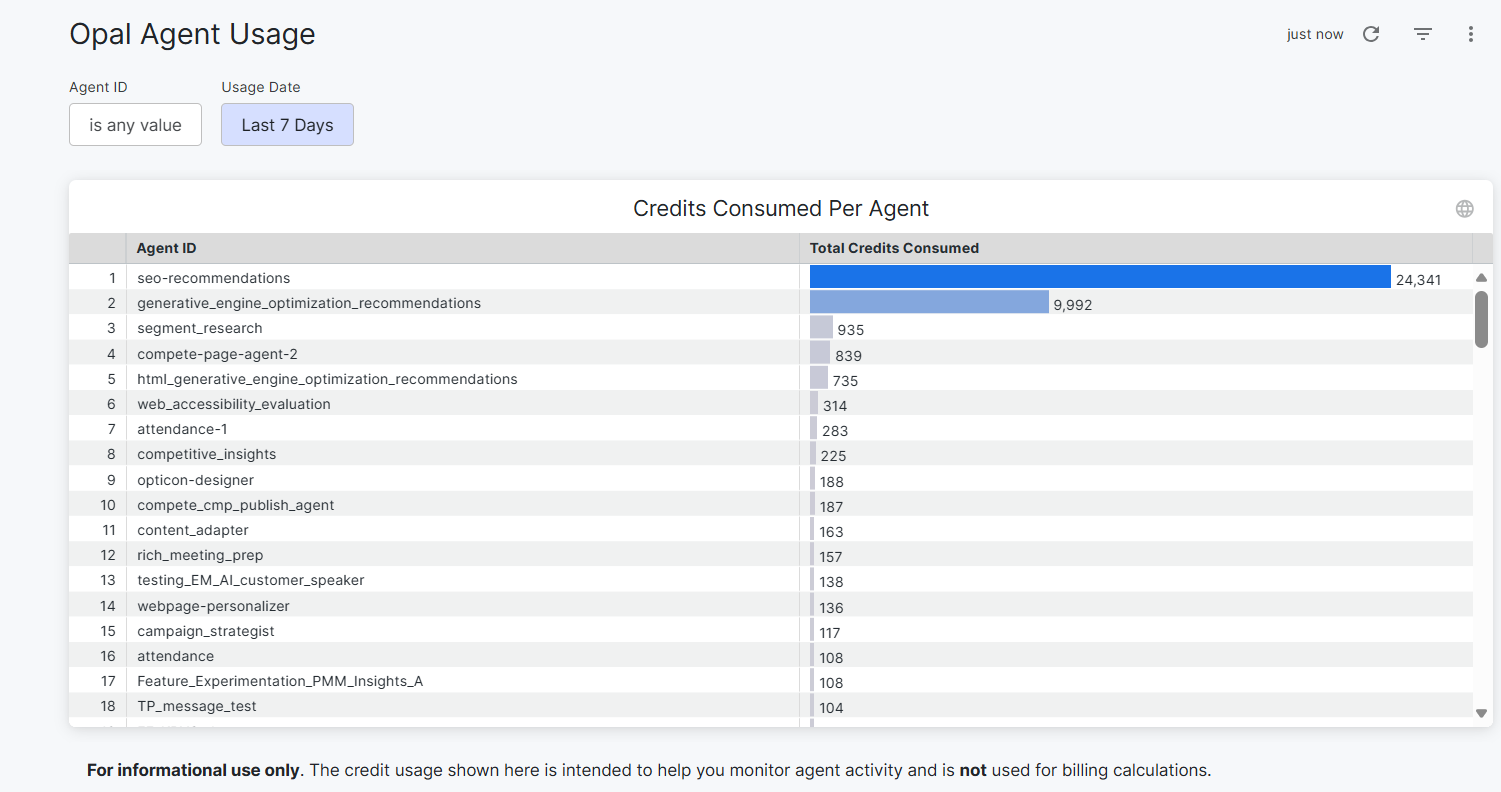Open the three-dot dashboard actions menu
Viewport: 1501px width, 792px height.
1470,34
